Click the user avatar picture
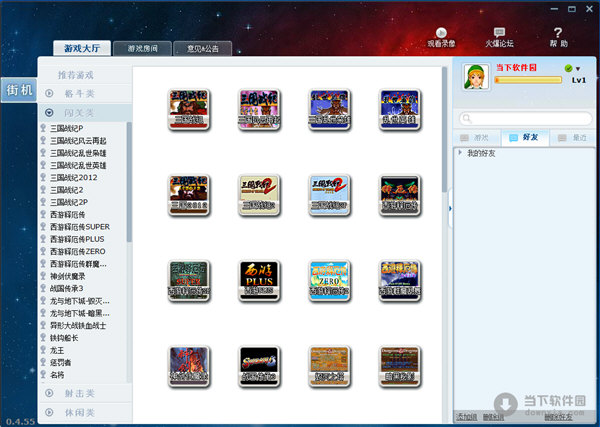Viewport: 600px width, 427px height. pos(476,77)
